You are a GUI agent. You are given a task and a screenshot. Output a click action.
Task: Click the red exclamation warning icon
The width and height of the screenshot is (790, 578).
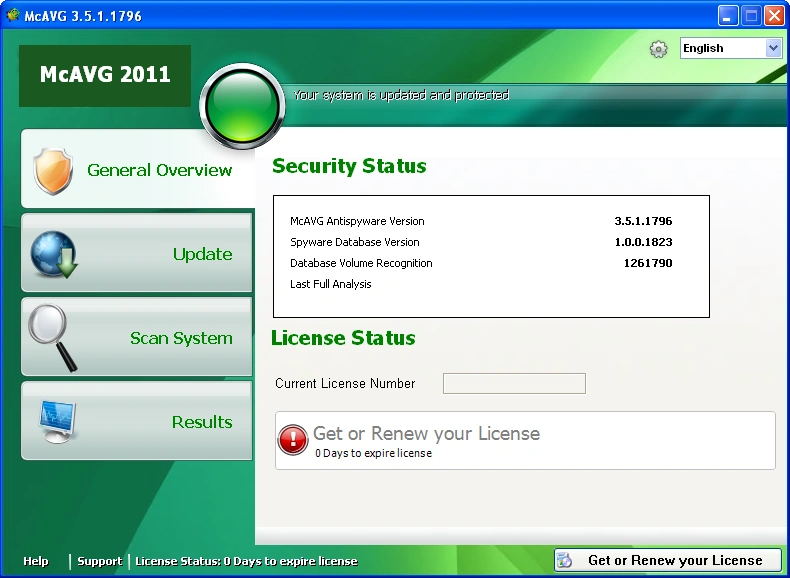(293, 439)
